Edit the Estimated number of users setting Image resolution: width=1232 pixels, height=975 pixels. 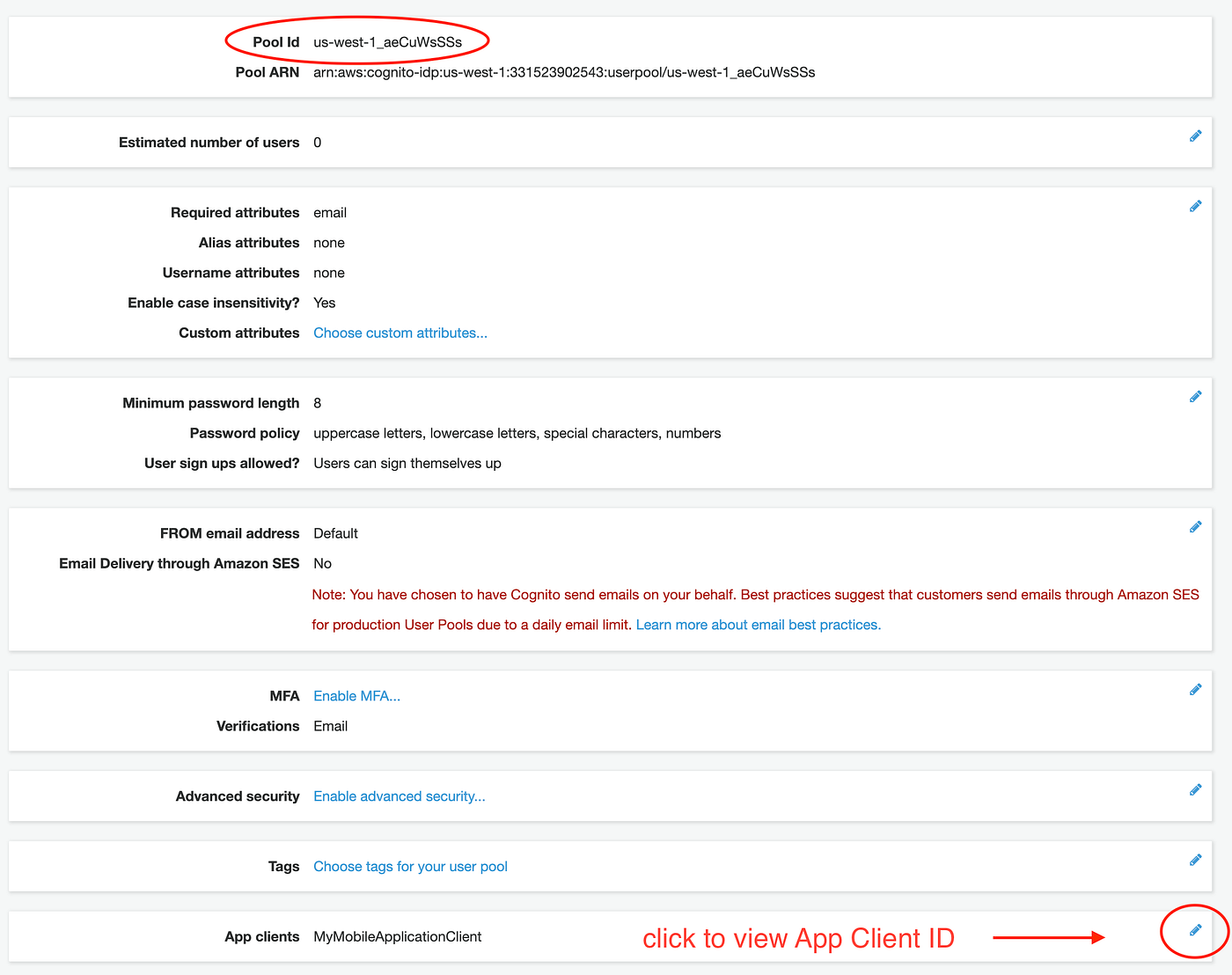1195,136
